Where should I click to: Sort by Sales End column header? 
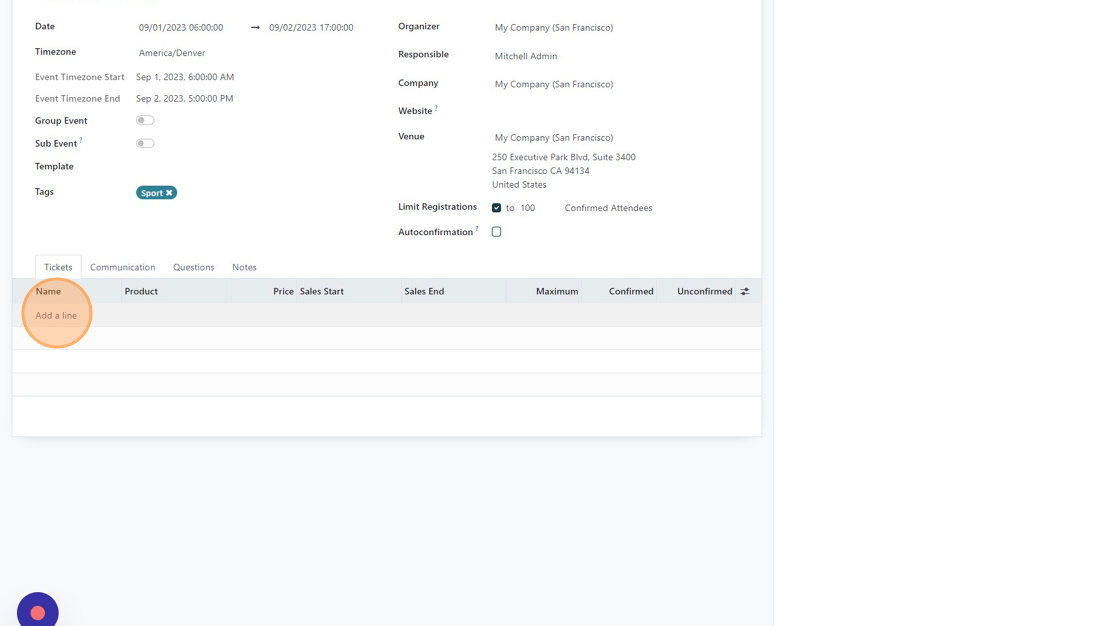(x=424, y=292)
